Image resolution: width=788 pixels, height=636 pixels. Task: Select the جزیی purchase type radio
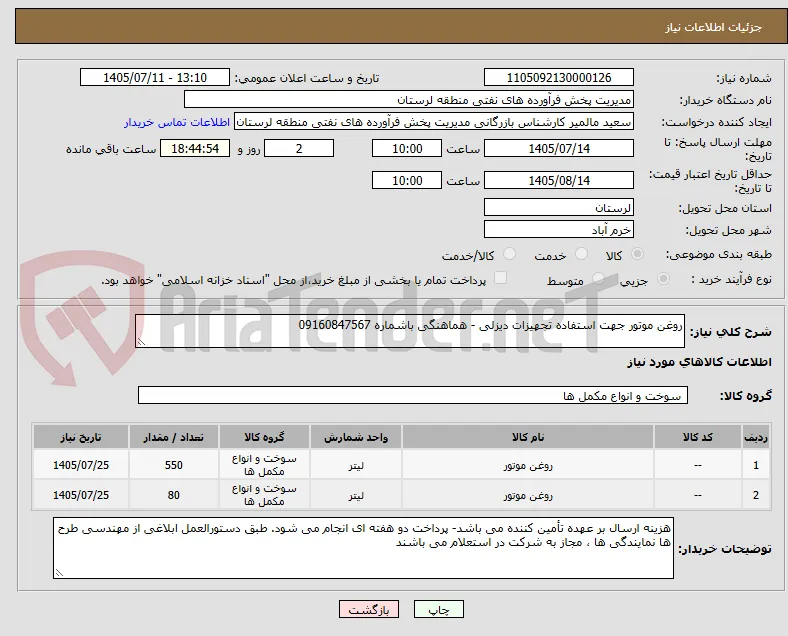663,278
